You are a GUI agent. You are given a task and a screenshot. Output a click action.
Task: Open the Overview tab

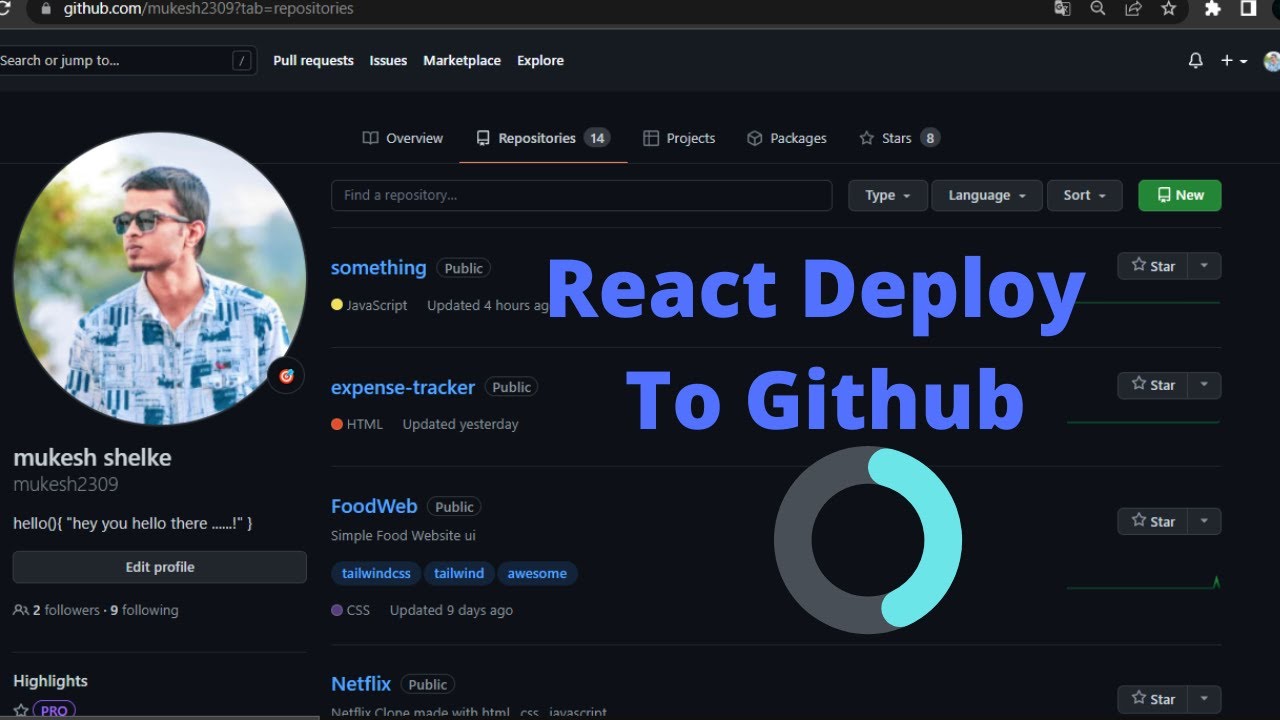coord(403,138)
